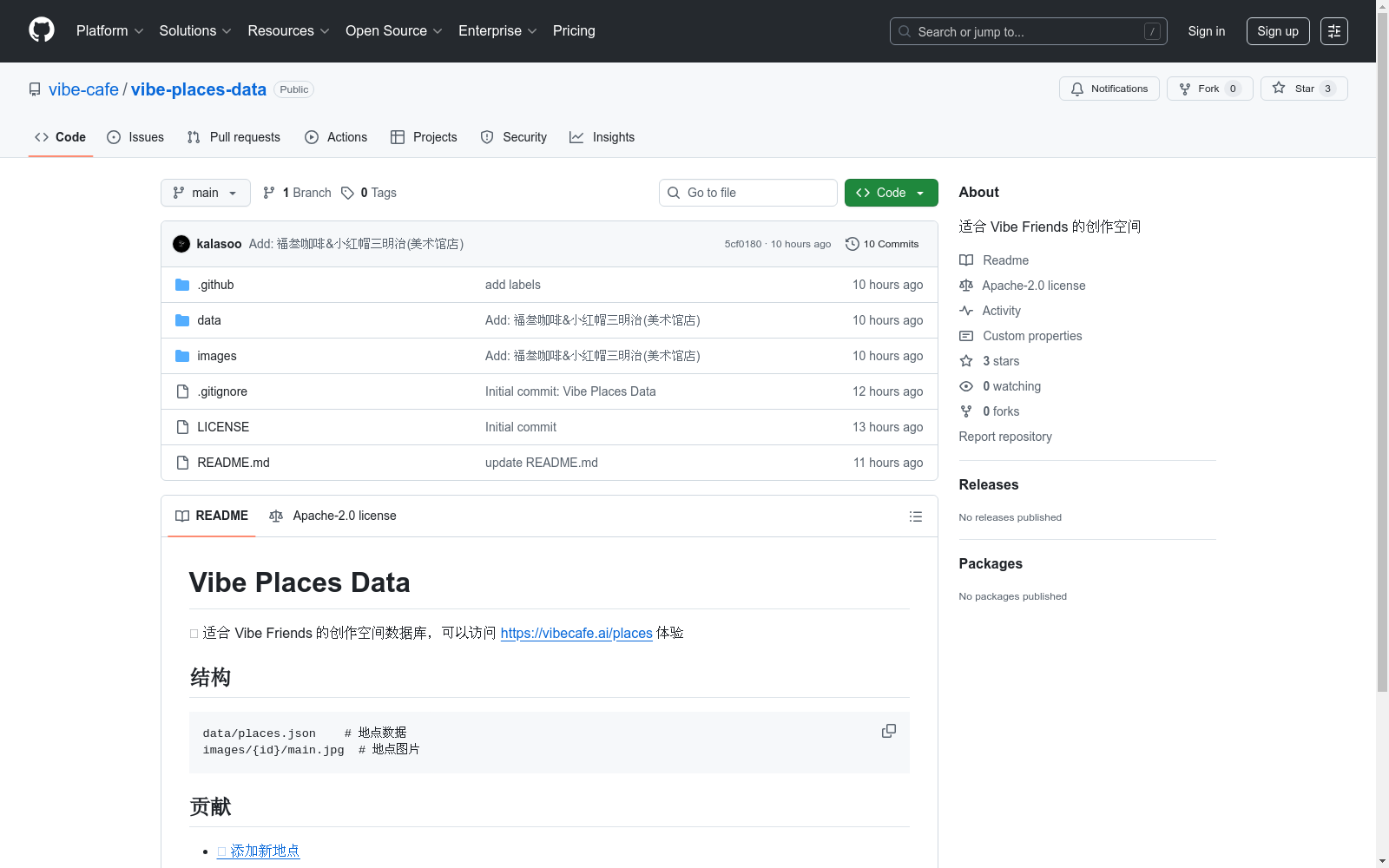Switch to the Projects tab
The image size is (1389, 868).
pos(424,137)
